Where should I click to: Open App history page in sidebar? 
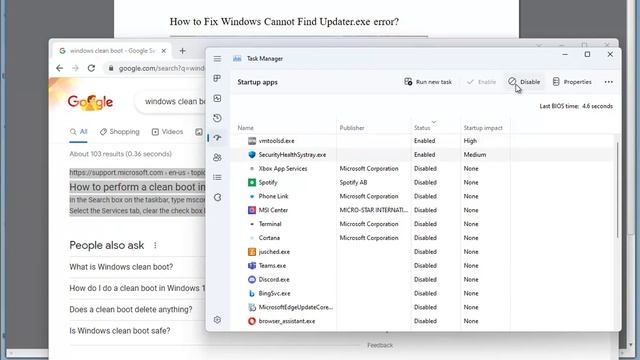click(x=217, y=118)
